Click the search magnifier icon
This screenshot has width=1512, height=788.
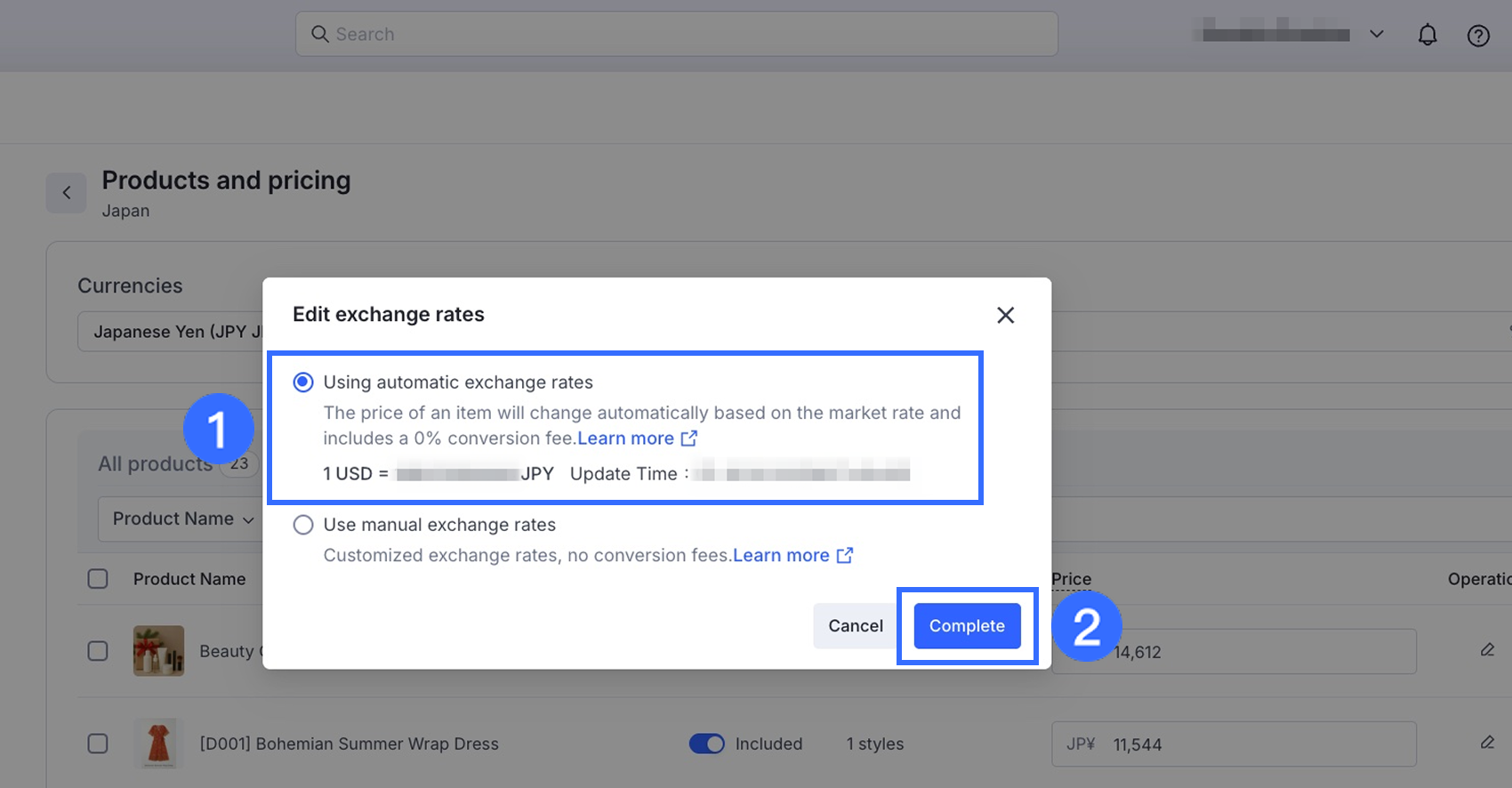(x=320, y=34)
